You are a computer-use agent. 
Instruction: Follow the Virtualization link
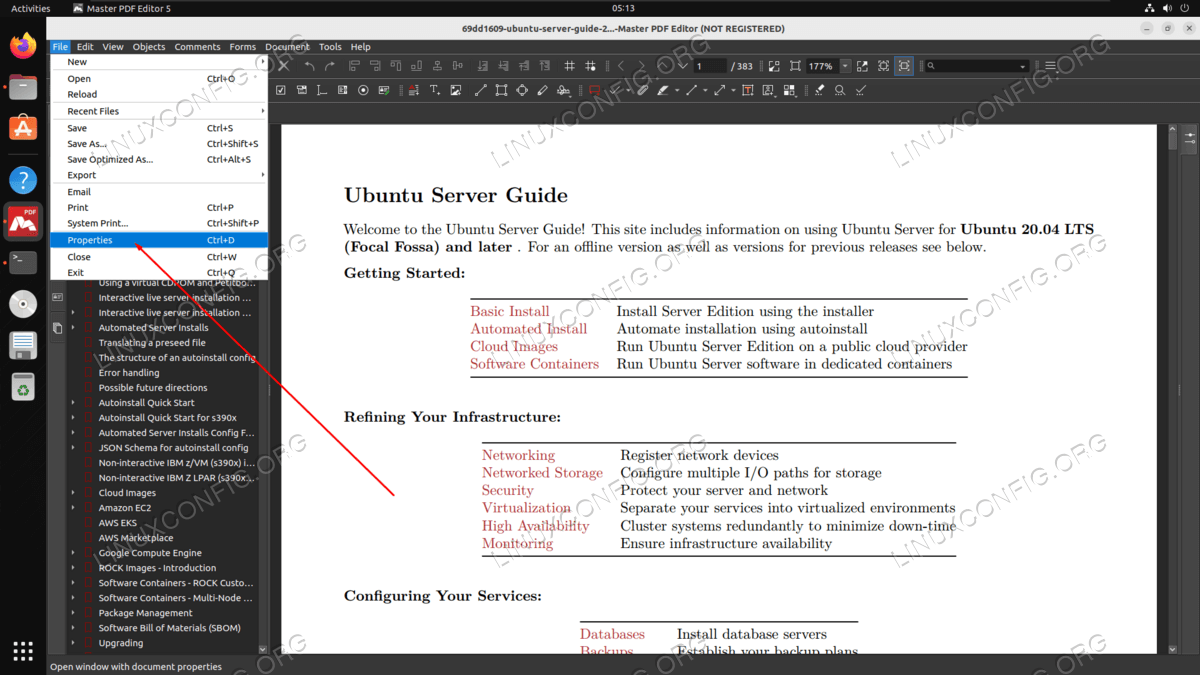[526, 508]
